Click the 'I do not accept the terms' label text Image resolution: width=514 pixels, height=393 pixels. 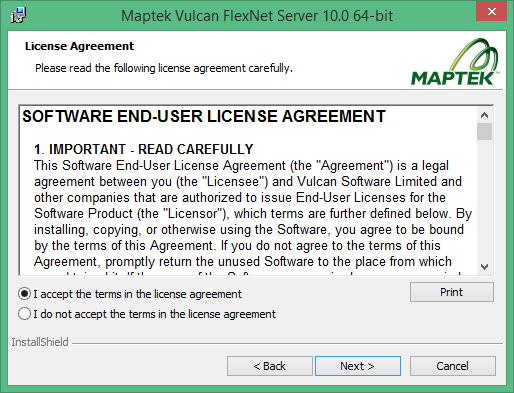[154, 314]
